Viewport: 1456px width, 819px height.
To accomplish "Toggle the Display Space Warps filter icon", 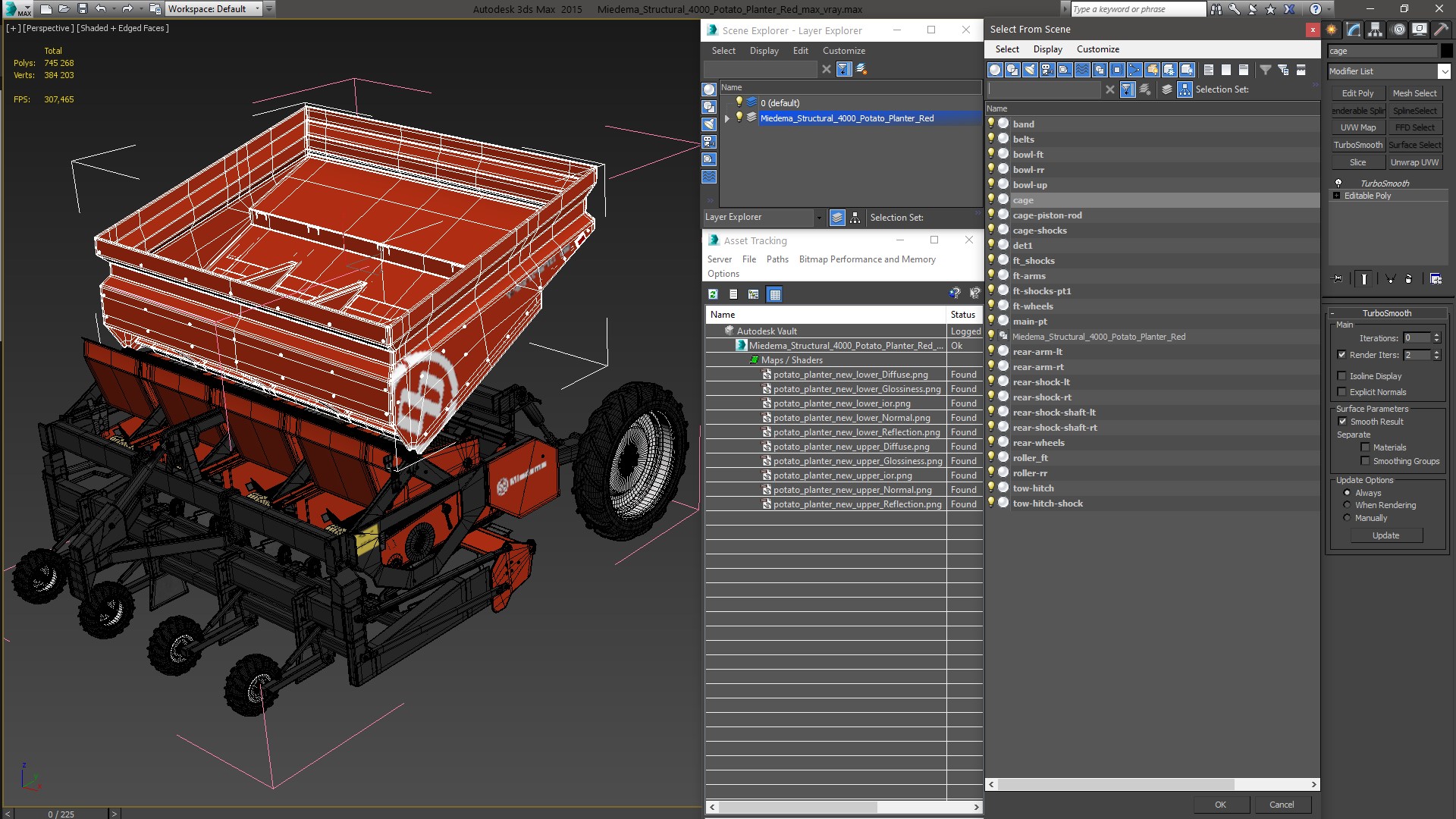I will point(1082,70).
